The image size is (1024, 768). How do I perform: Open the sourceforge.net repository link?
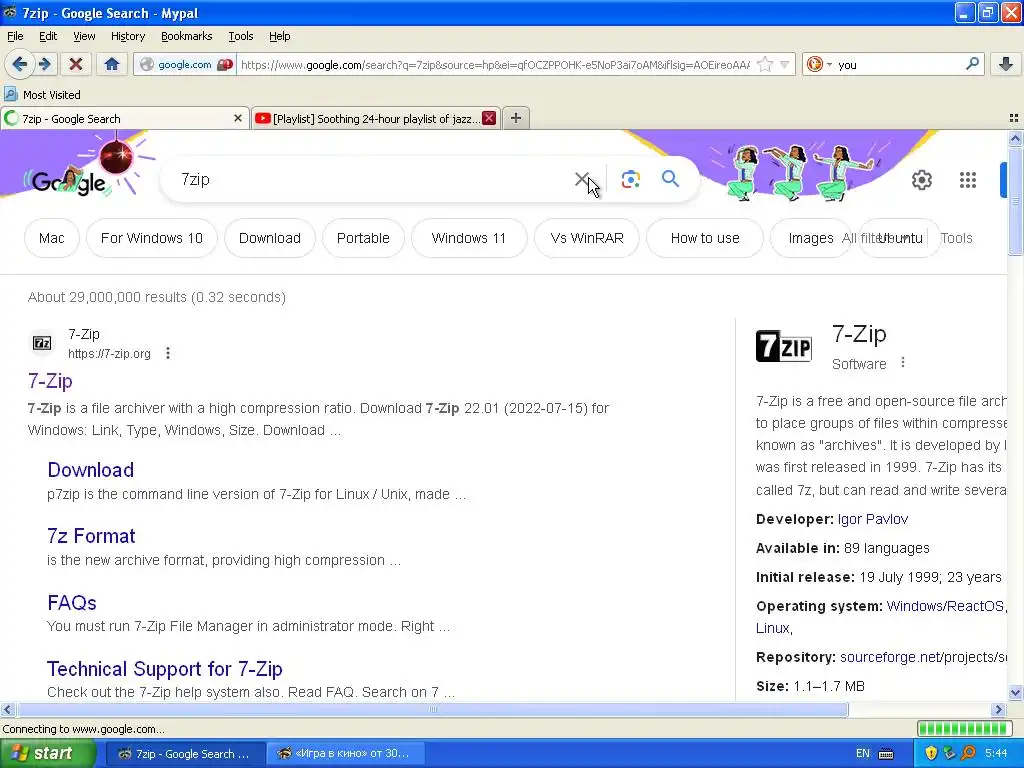pos(923,657)
